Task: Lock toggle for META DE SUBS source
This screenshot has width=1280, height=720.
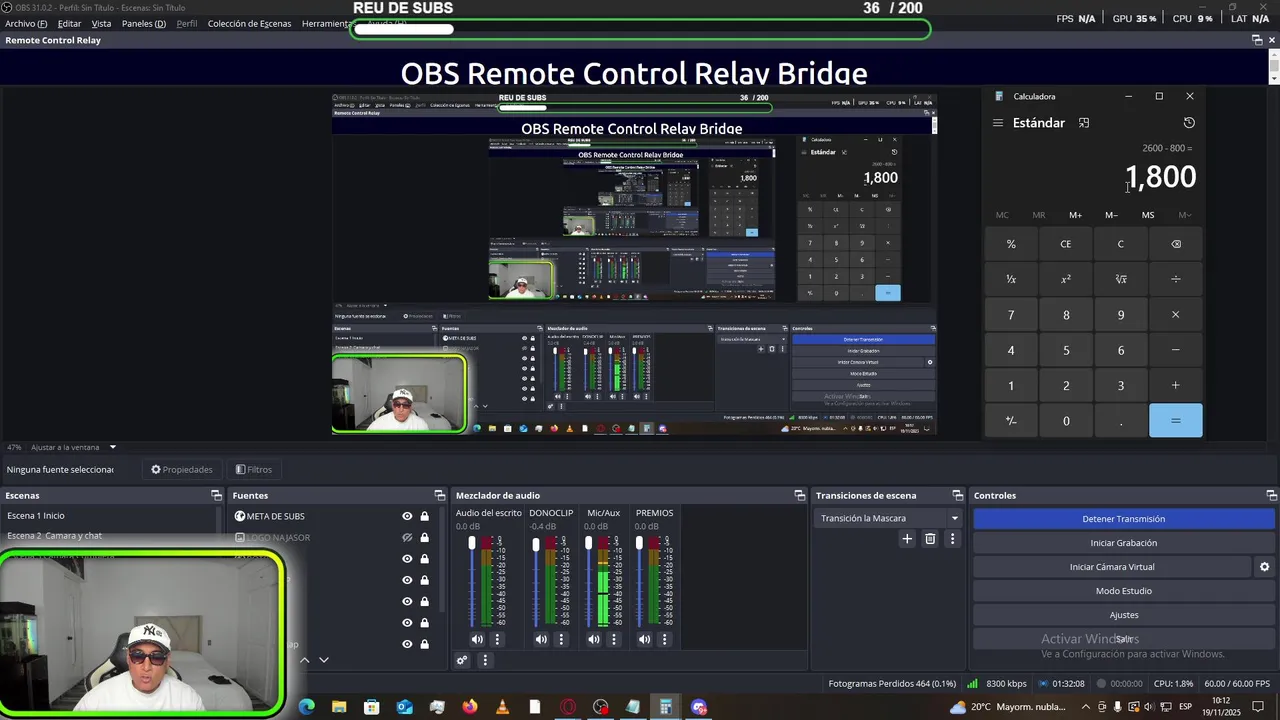Action: pyautogui.click(x=424, y=516)
